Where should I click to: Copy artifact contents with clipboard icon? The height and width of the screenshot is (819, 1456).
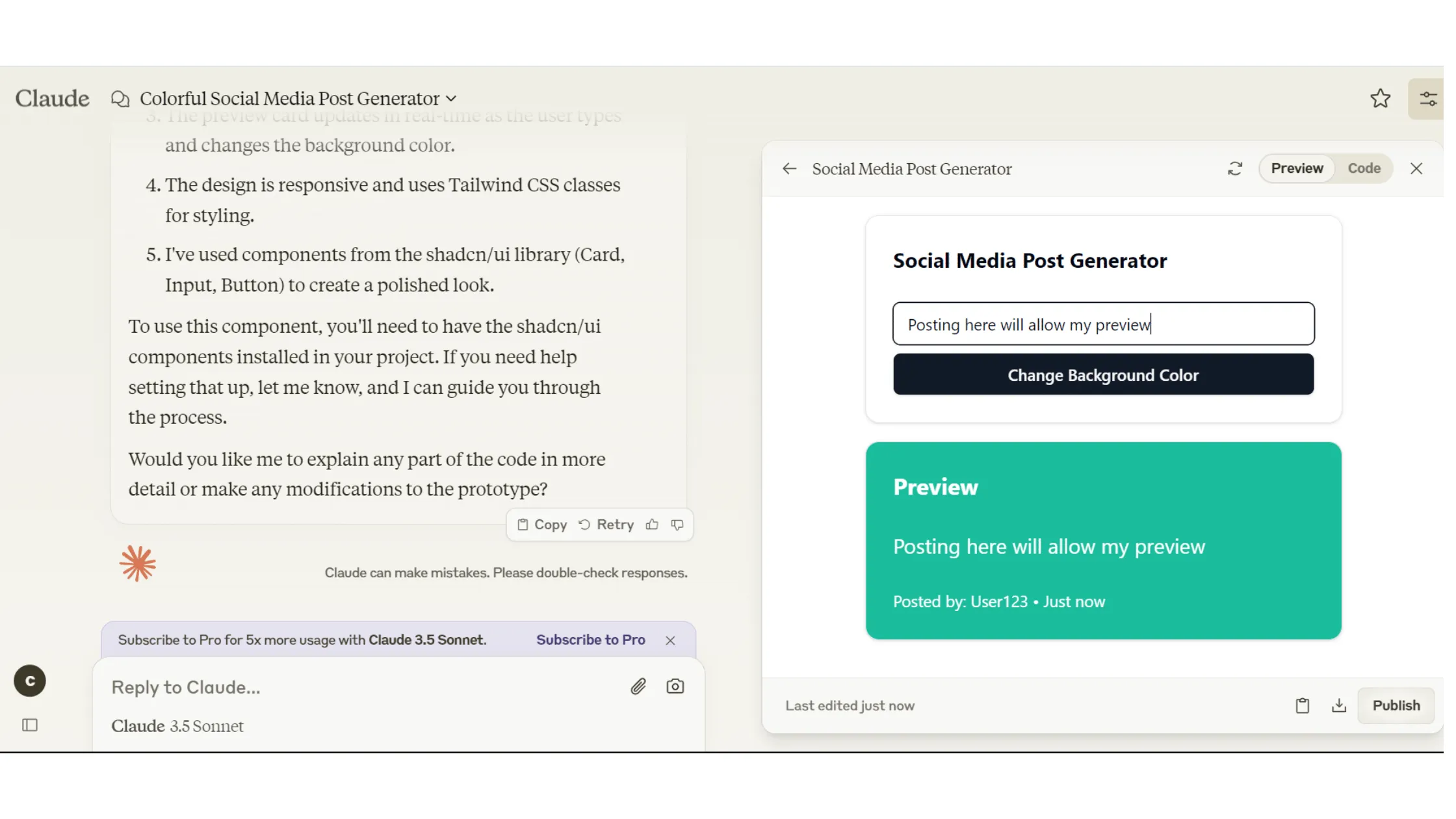[1302, 706]
